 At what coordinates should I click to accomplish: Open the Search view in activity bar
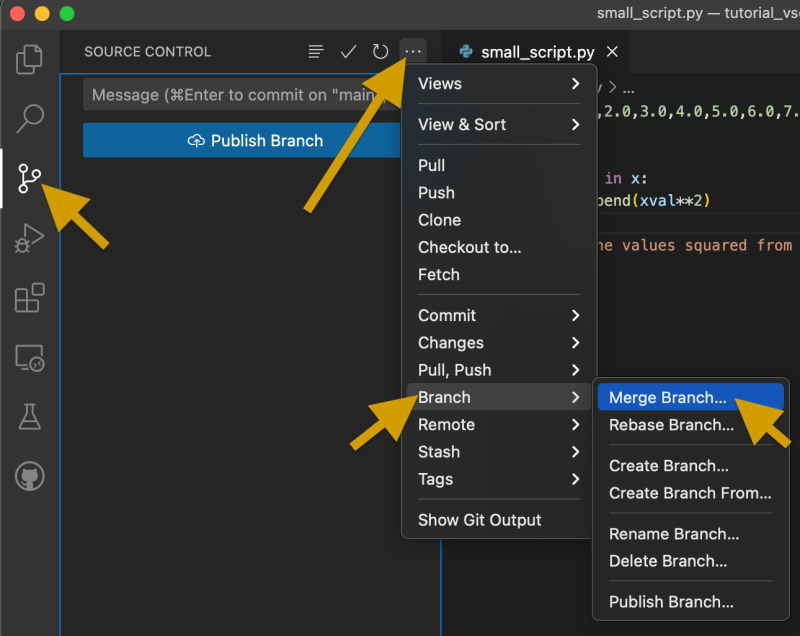click(30, 118)
